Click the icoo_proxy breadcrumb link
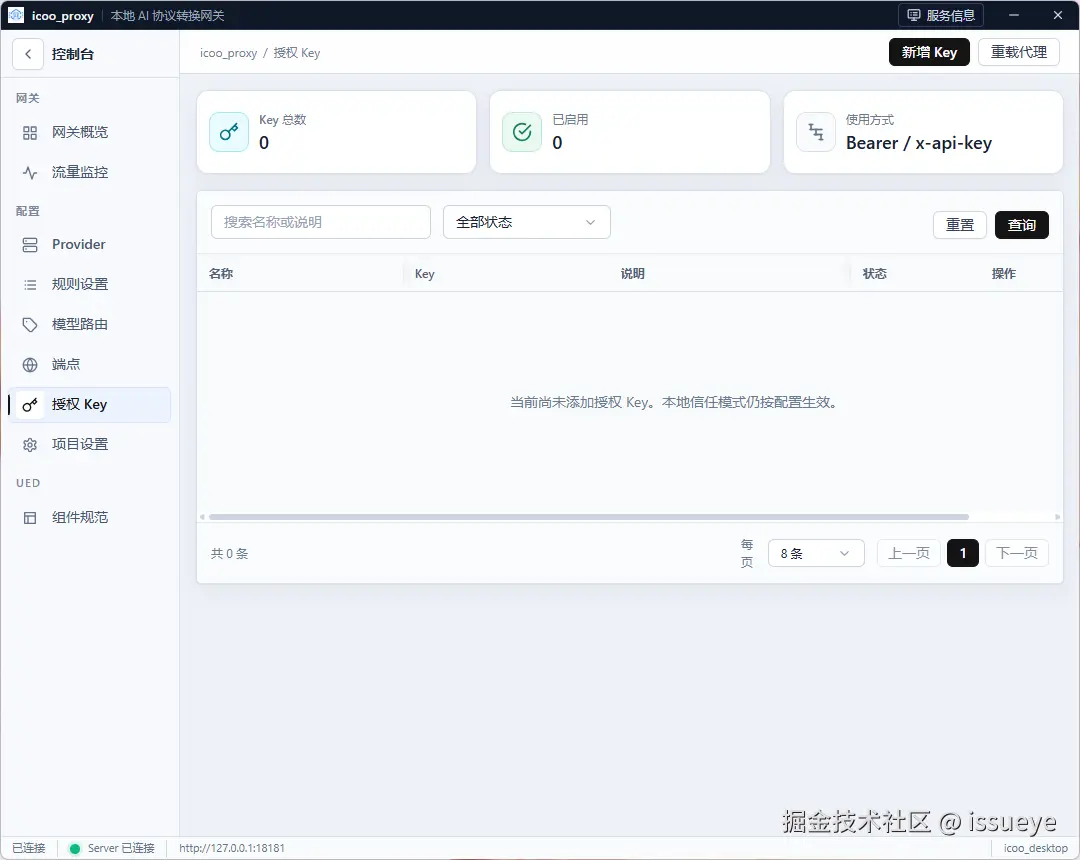1080x860 pixels. tap(228, 53)
